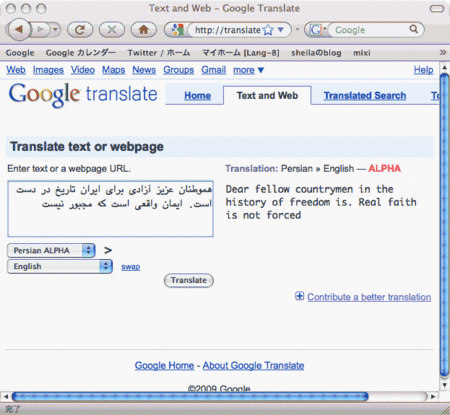Image resolution: width=450 pixels, height=415 pixels.
Task: Click the red ALPHA label
Action: [x=384, y=168]
